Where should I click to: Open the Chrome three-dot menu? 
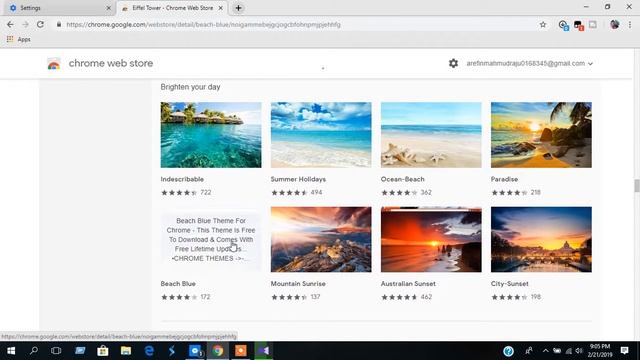630,24
